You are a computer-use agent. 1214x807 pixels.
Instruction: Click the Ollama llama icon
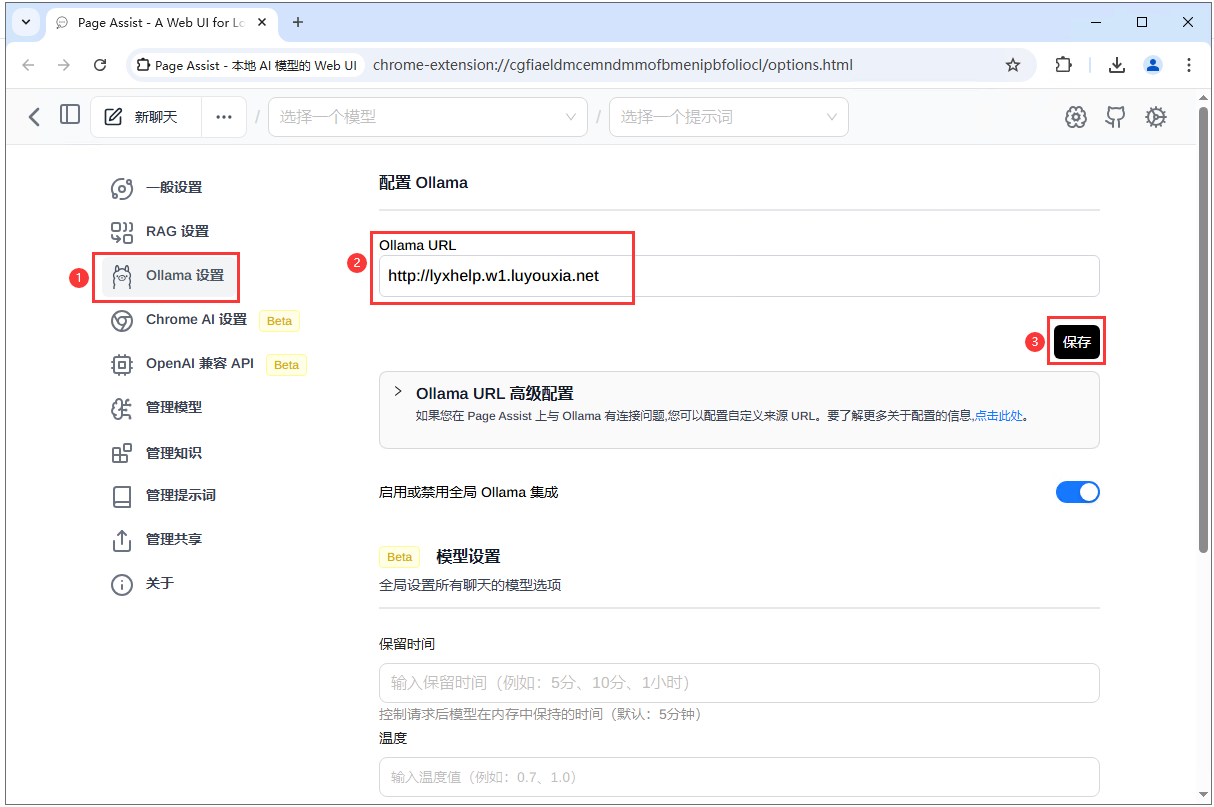tap(121, 277)
